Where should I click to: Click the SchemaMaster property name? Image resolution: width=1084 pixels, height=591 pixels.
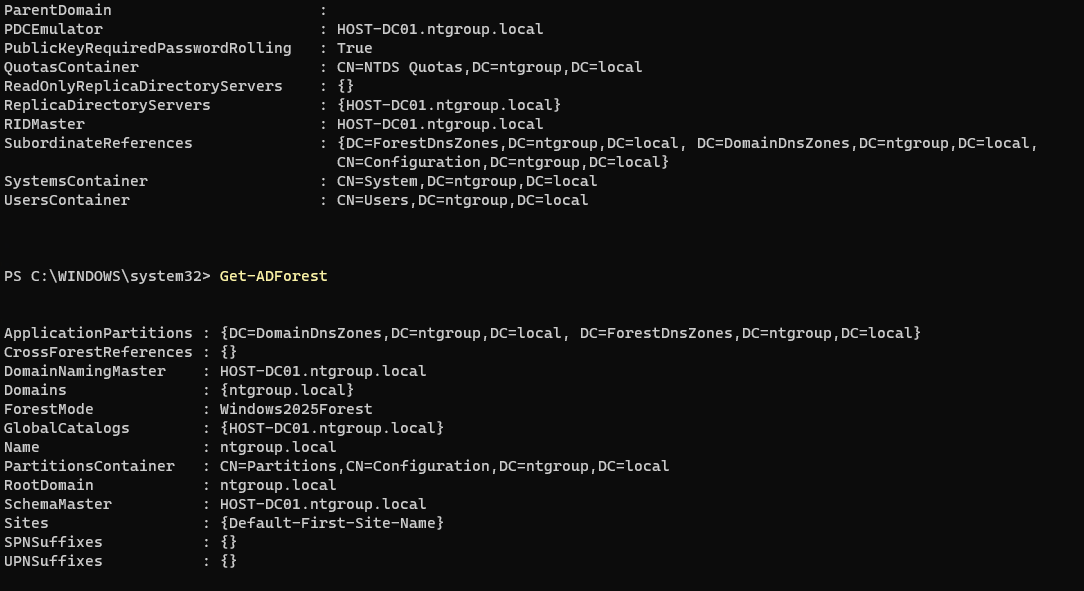[58, 504]
